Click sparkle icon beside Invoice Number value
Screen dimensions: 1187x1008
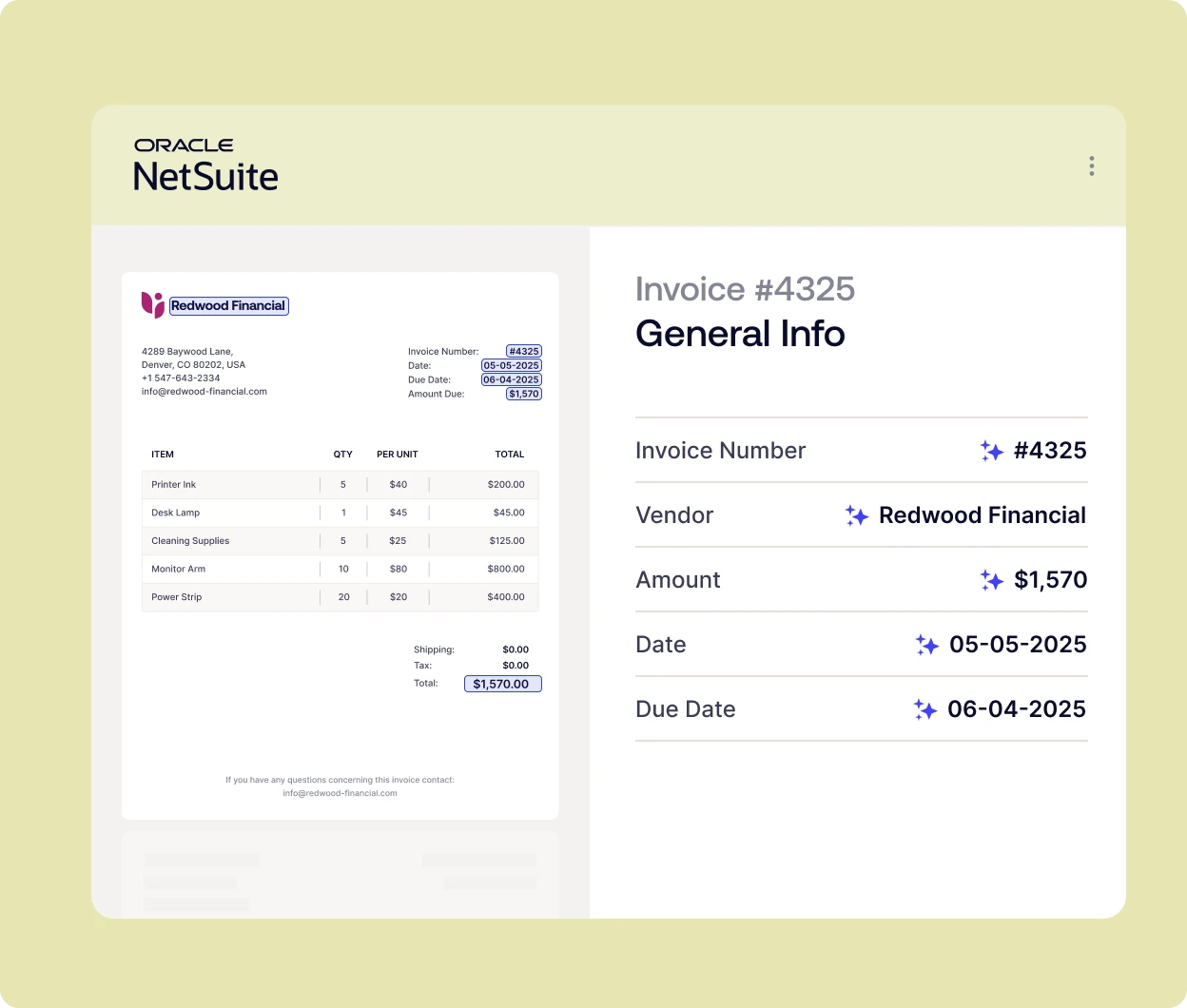tap(991, 451)
